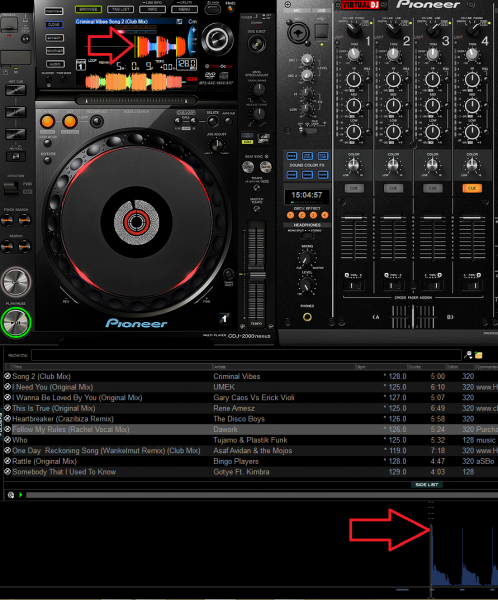Click the channel 4 volume fader
This screenshot has height=600, width=498.
pyautogui.click(x=472, y=218)
